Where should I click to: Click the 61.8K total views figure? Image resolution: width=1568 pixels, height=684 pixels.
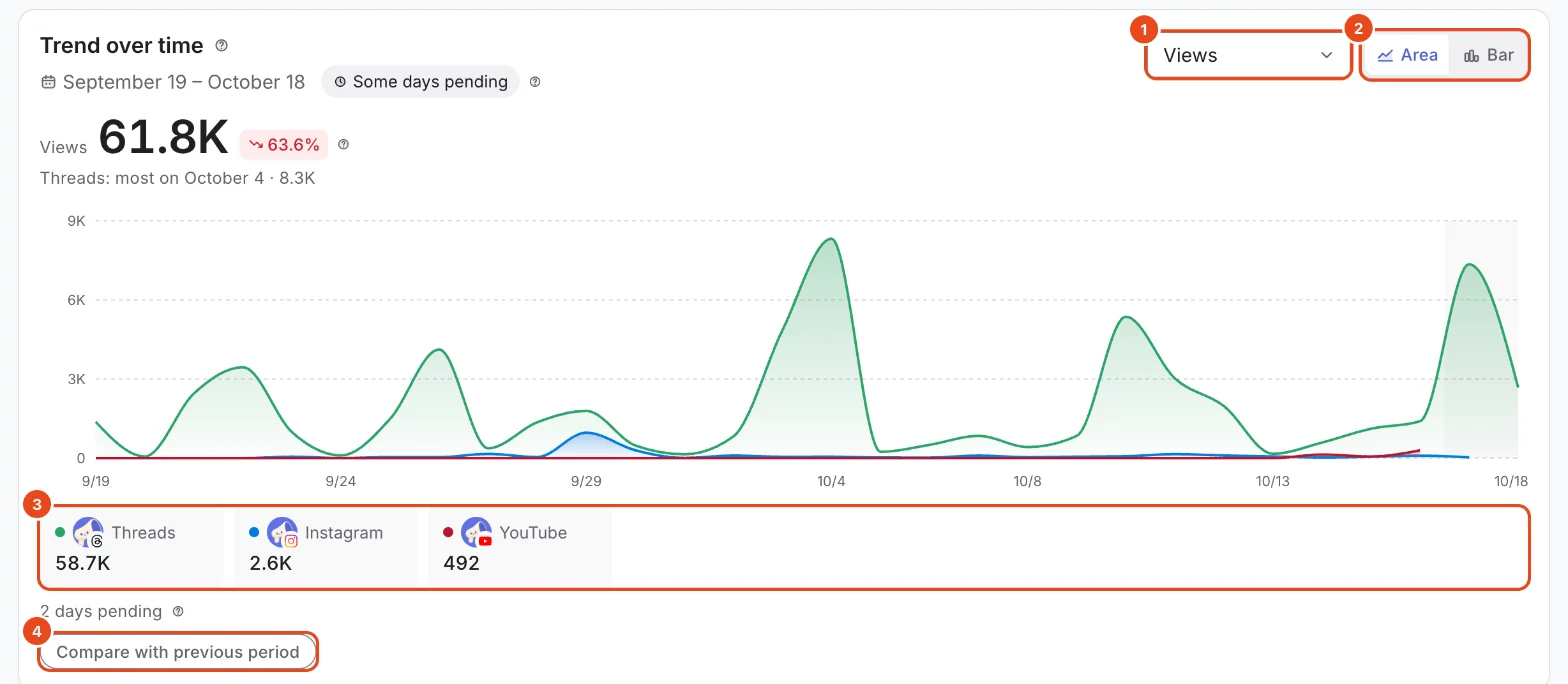[164, 138]
